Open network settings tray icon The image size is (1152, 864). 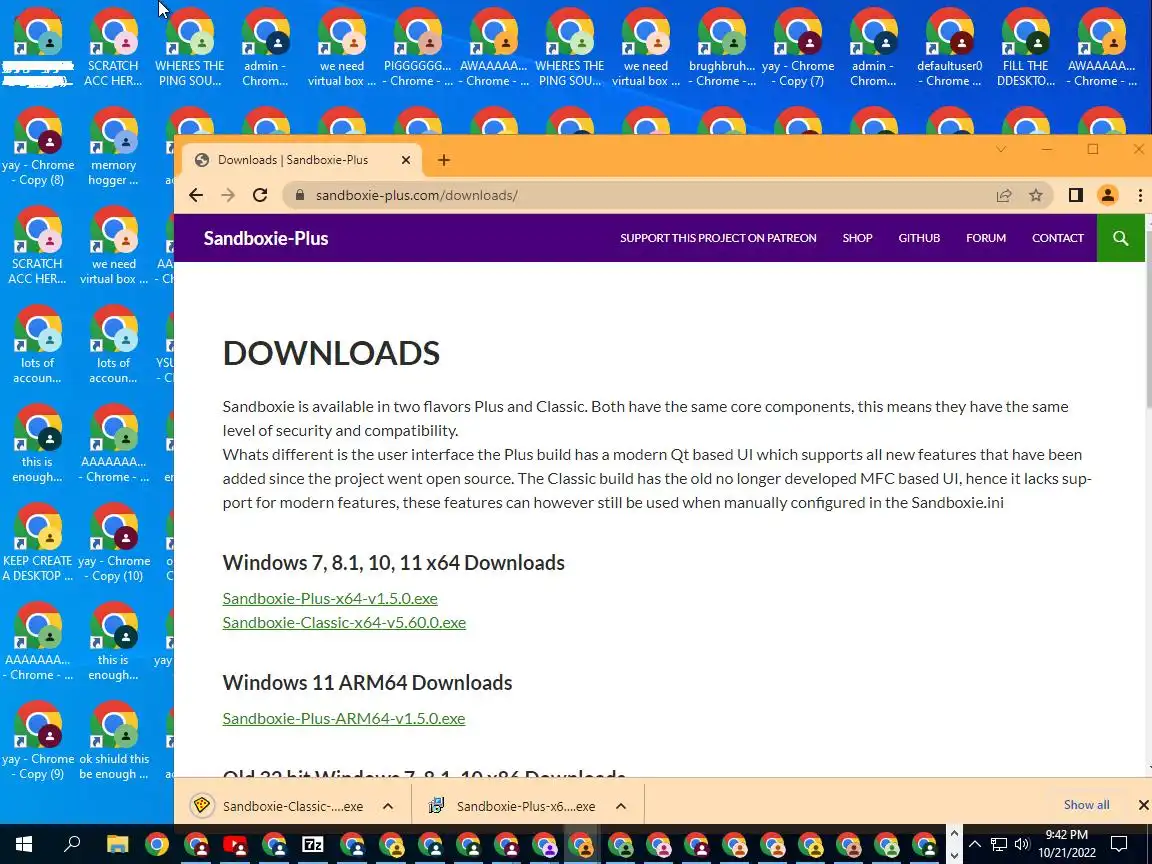[x=998, y=844]
